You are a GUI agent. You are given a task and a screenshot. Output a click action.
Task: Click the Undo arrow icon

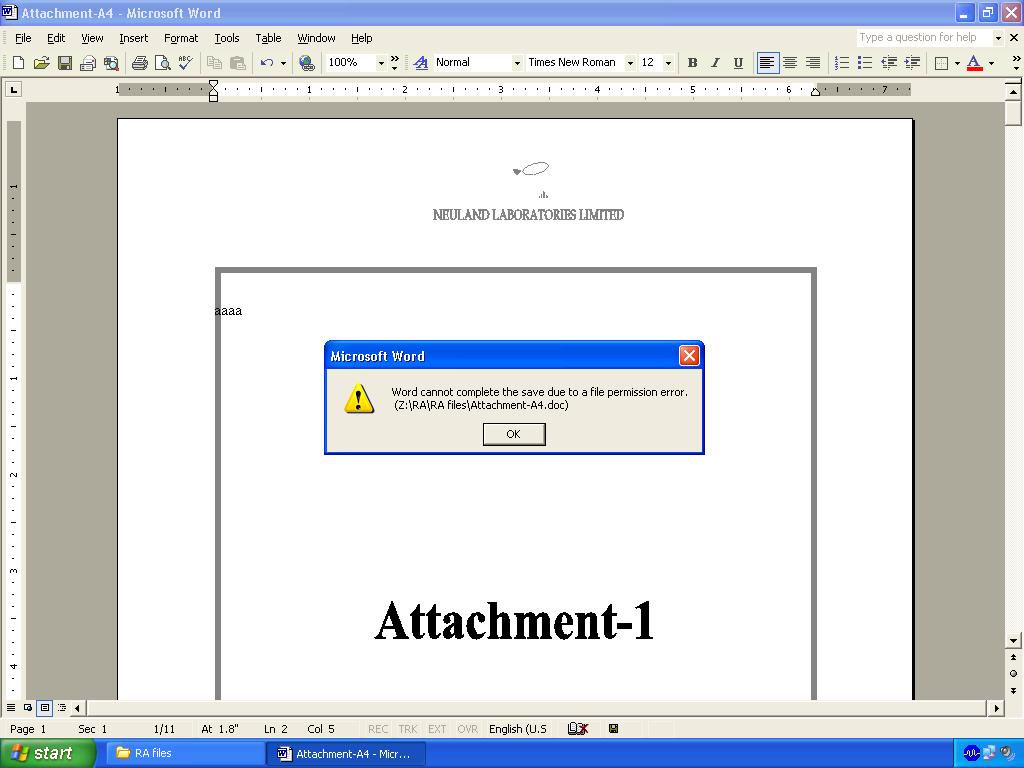[x=266, y=63]
